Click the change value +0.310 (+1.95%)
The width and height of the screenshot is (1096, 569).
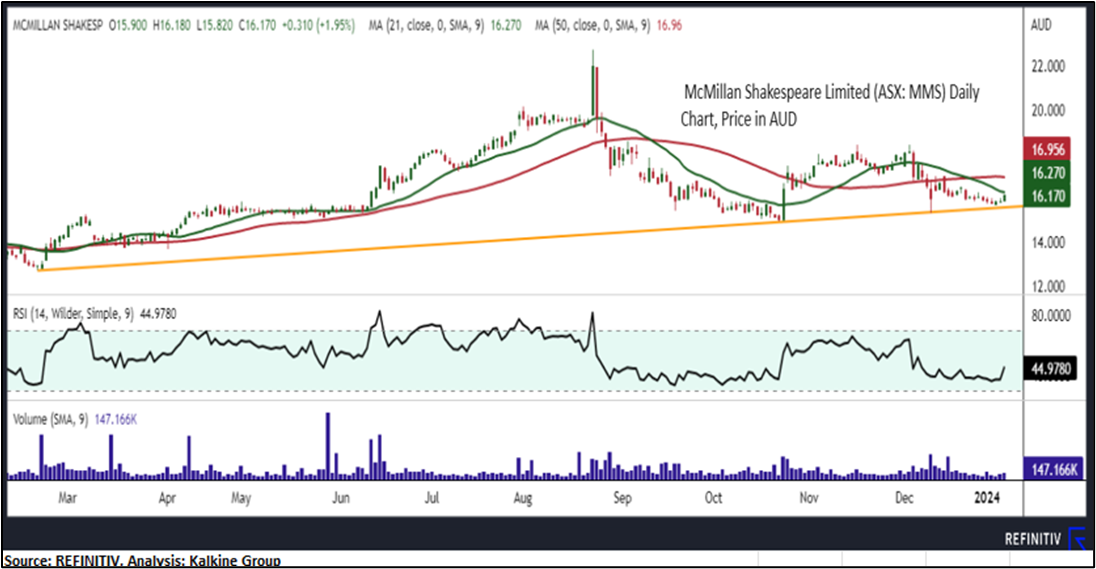pyautogui.click(x=319, y=26)
